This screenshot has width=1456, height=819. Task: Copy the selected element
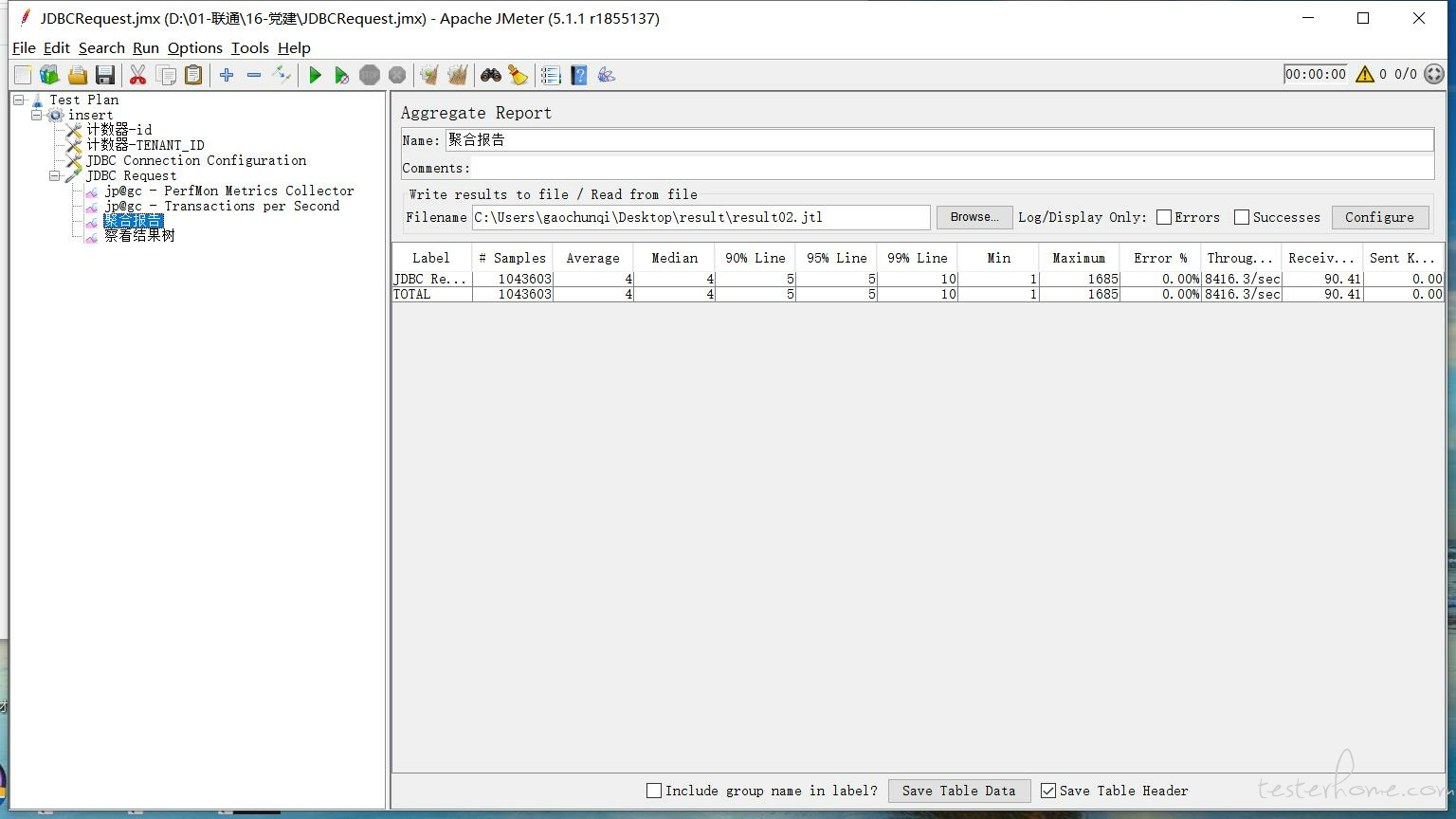(166, 75)
